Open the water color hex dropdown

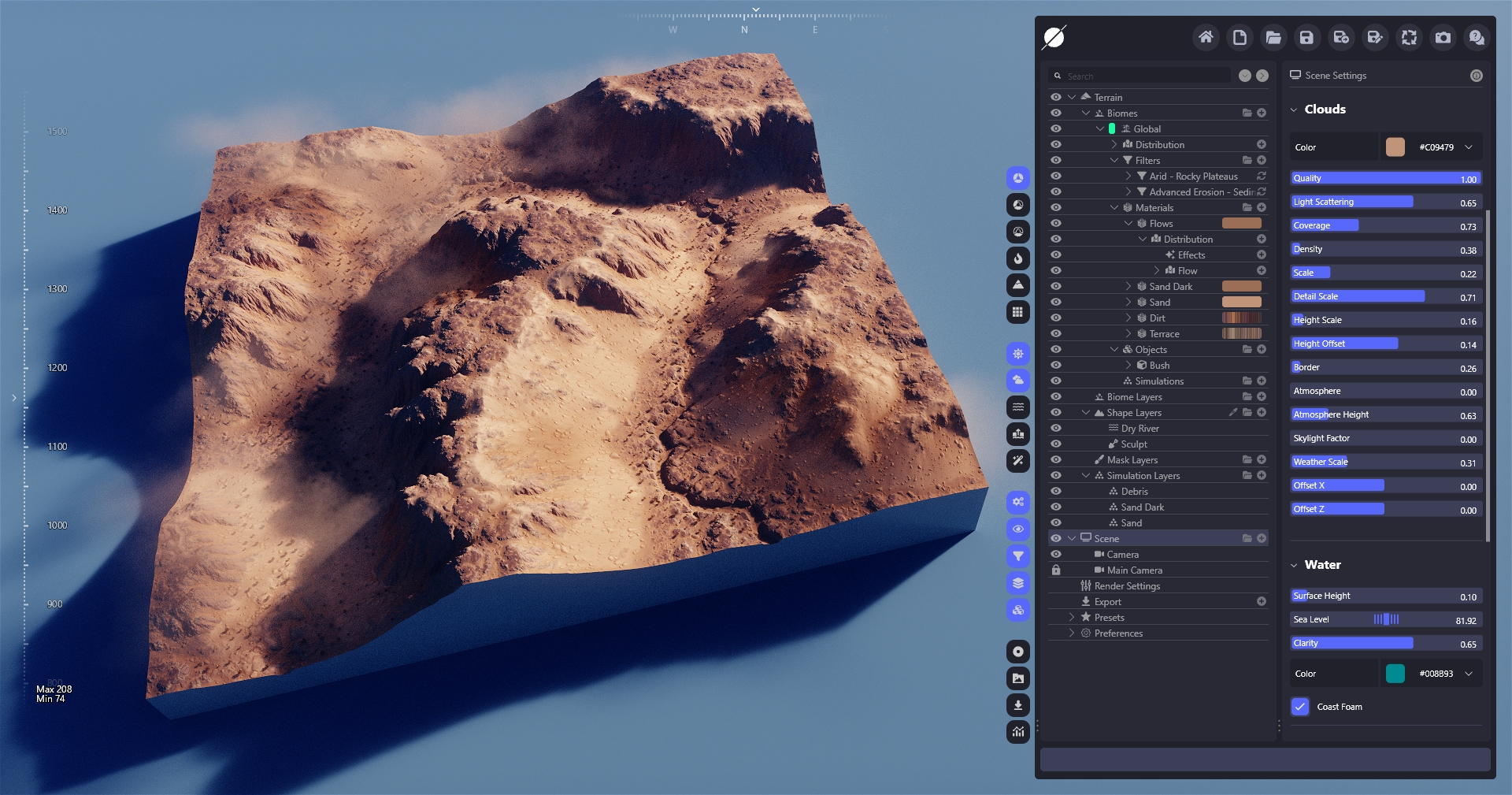[1469, 674]
